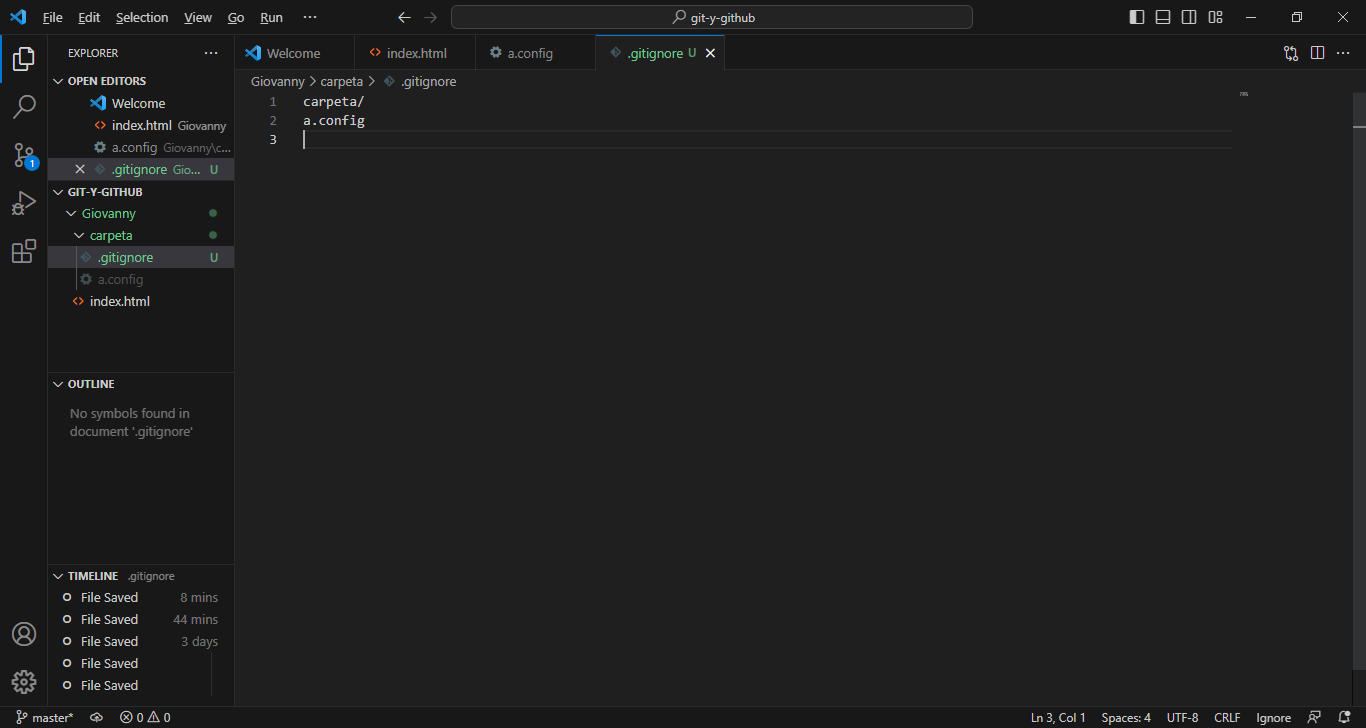1366x728 pixels.
Task: Collapse the GIT-Y-GITHUB folder section
Action: click(141, 191)
